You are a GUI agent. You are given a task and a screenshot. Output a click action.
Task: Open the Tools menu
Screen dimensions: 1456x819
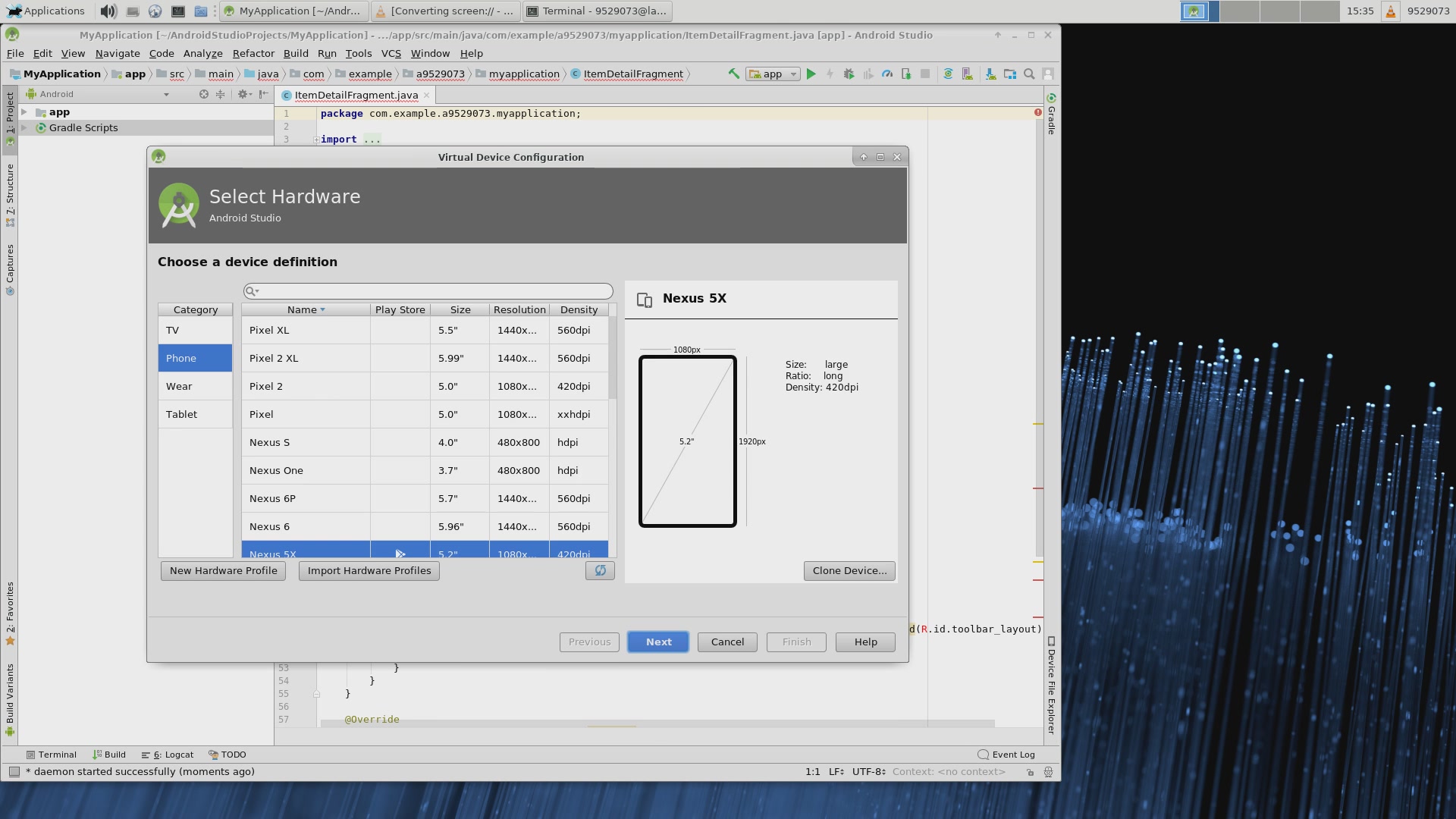click(358, 53)
